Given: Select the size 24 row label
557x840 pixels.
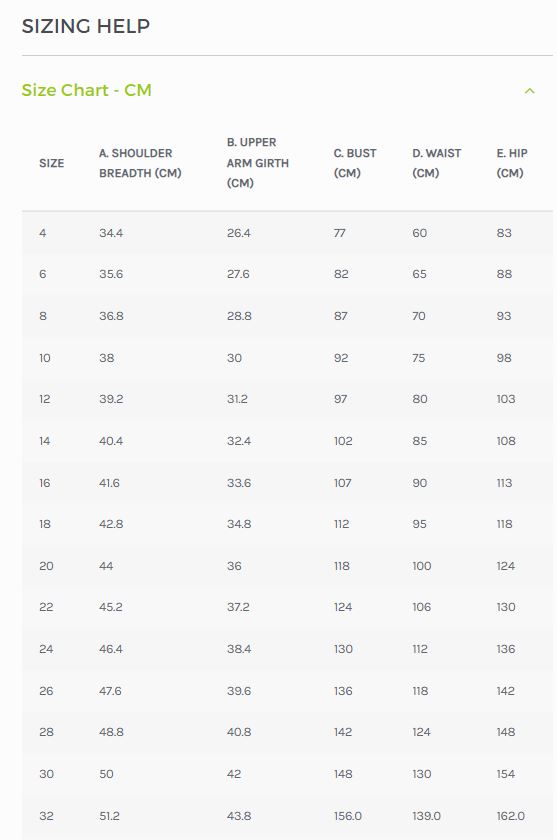Looking at the screenshot, I should [x=46, y=649].
